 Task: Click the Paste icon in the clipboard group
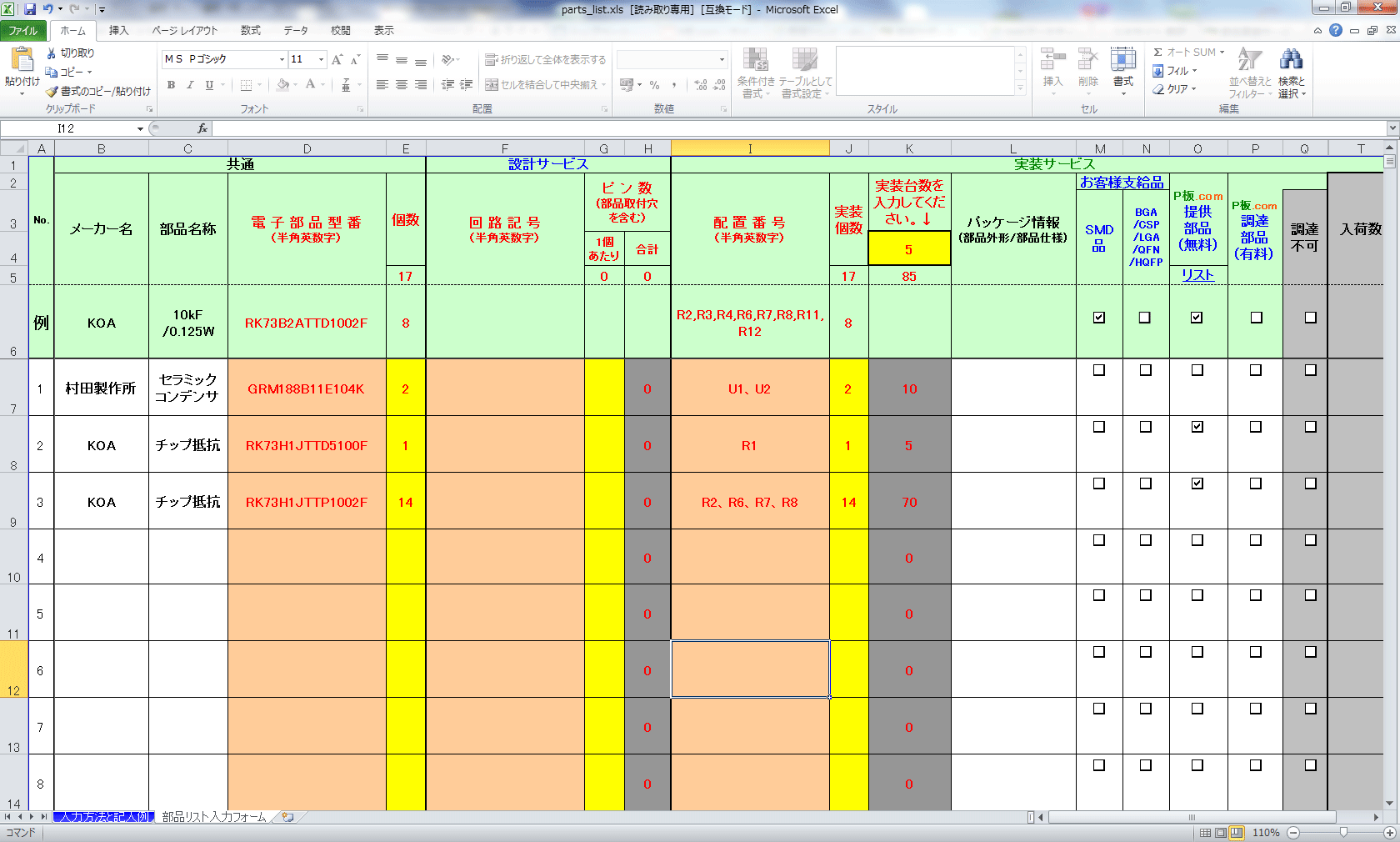coord(22,61)
